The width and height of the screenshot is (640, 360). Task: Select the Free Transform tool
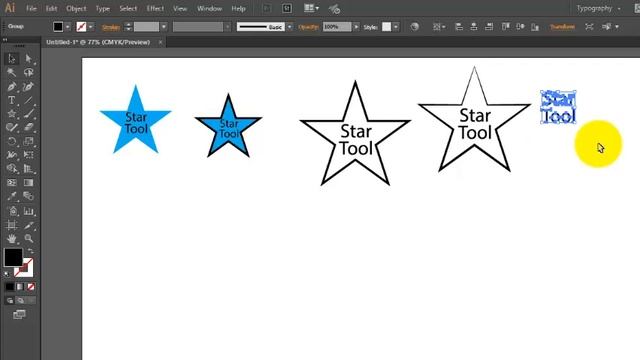28,155
